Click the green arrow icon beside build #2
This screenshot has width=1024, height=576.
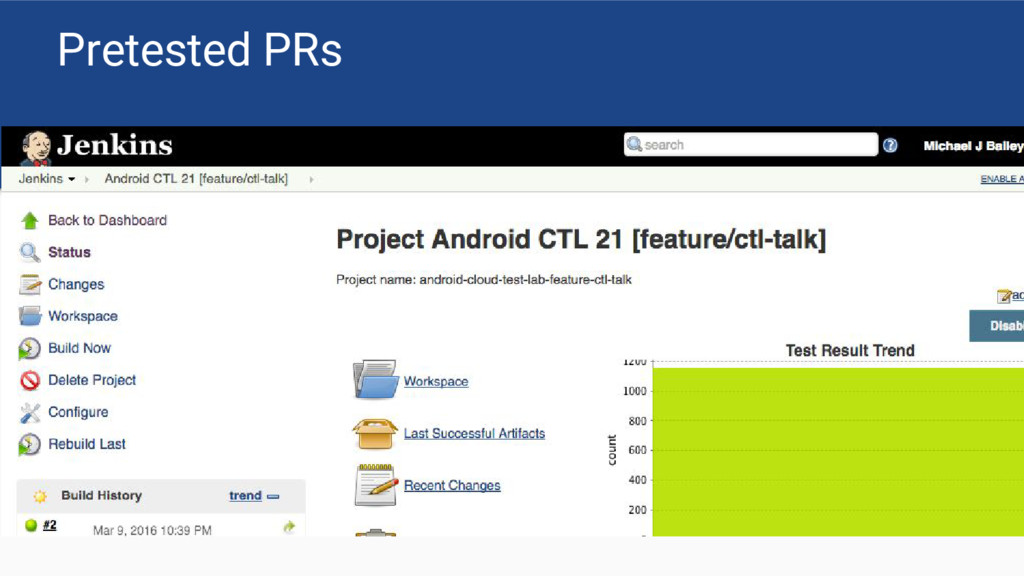pyautogui.click(x=289, y=526)
